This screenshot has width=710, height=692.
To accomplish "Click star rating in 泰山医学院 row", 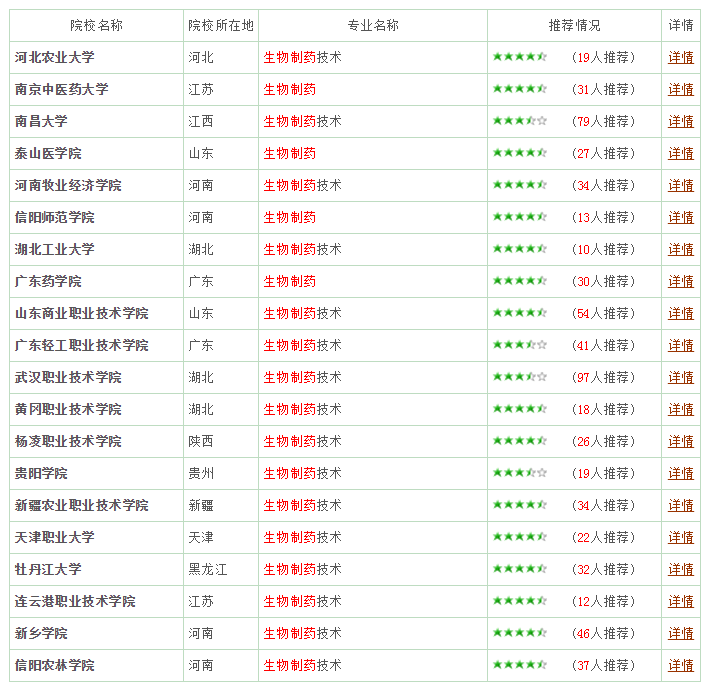I will tap(520, 153).
